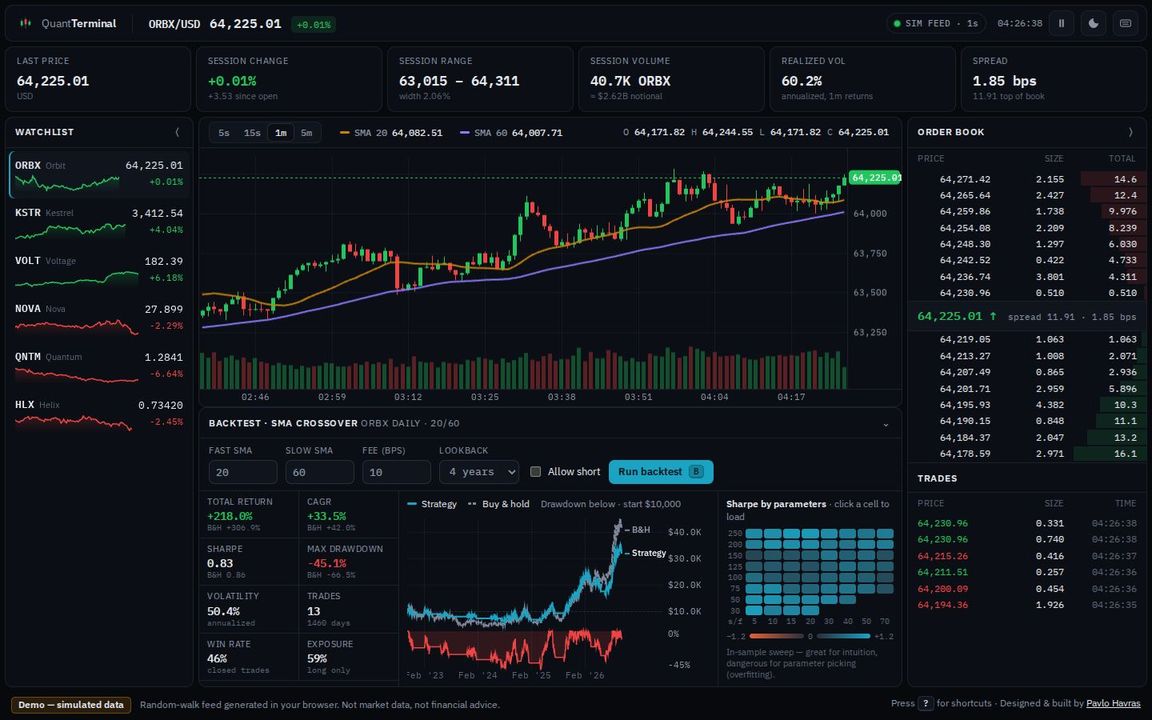Image resolution: width=1152 pixels, height=720 pixels.
Task: Click the +0.01% header change badge
Action: coord(314,24)
